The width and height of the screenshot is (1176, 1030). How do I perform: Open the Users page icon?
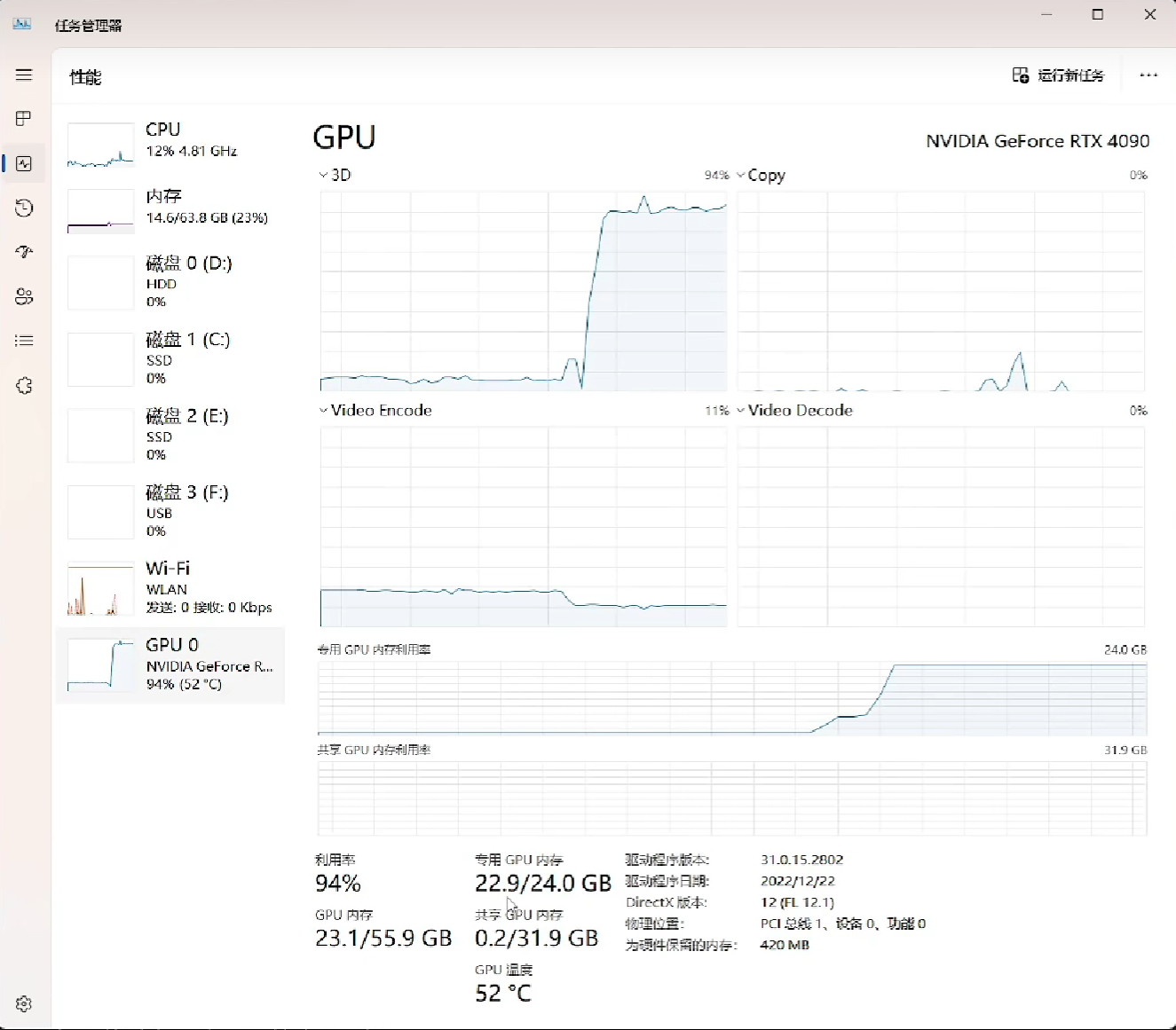24,297
